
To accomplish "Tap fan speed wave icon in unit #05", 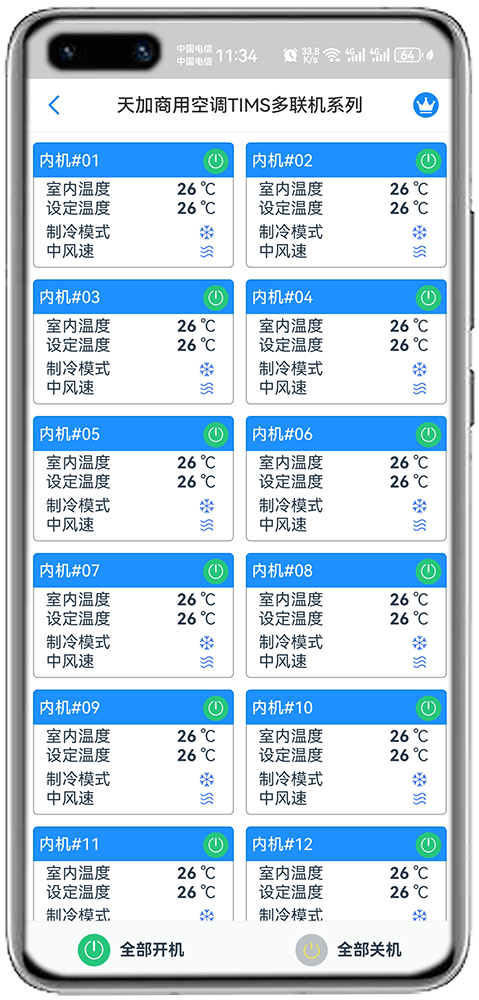I will (207, 526).
